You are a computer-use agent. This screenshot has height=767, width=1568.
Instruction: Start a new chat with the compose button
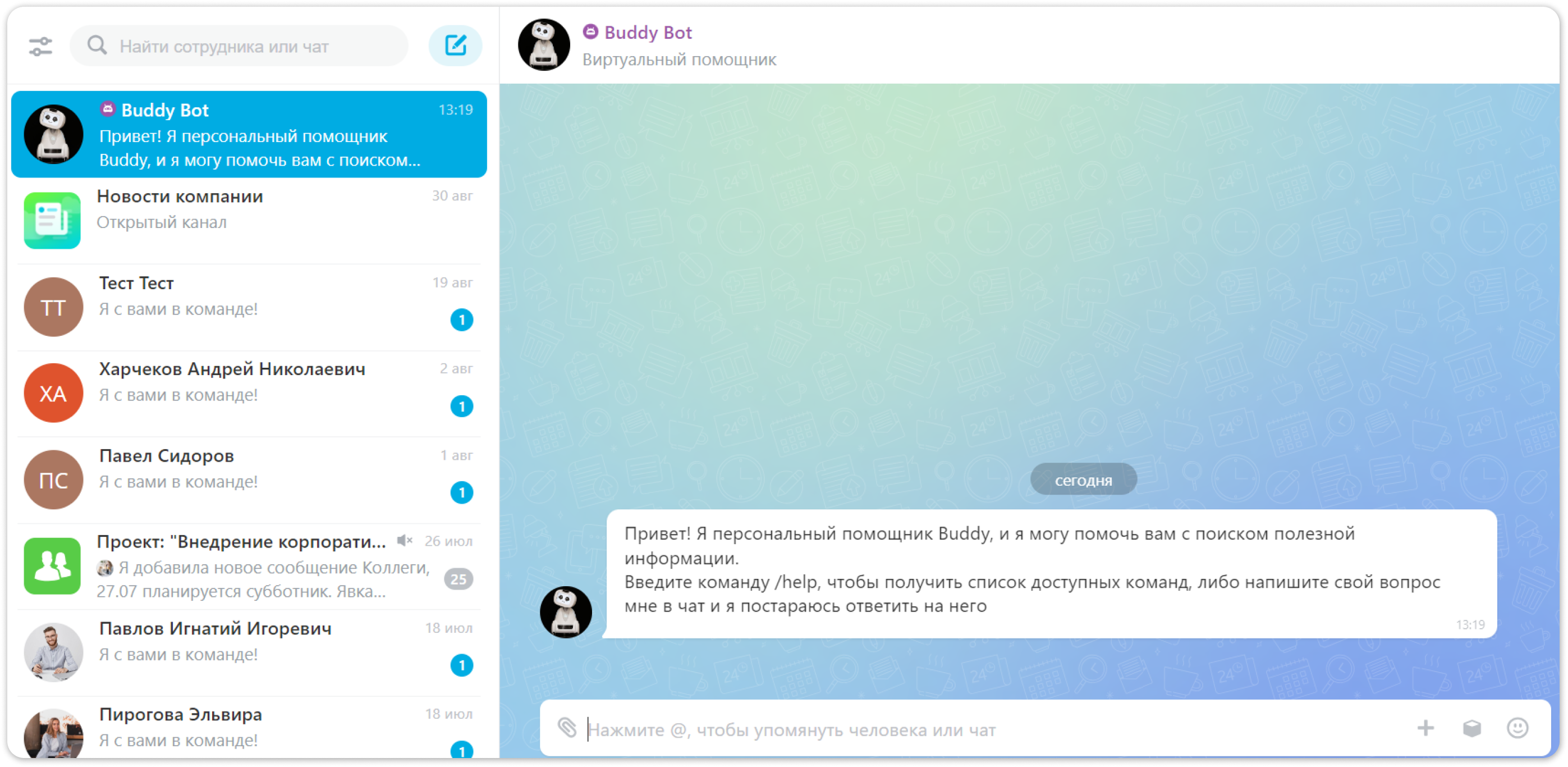pos(455,45)
